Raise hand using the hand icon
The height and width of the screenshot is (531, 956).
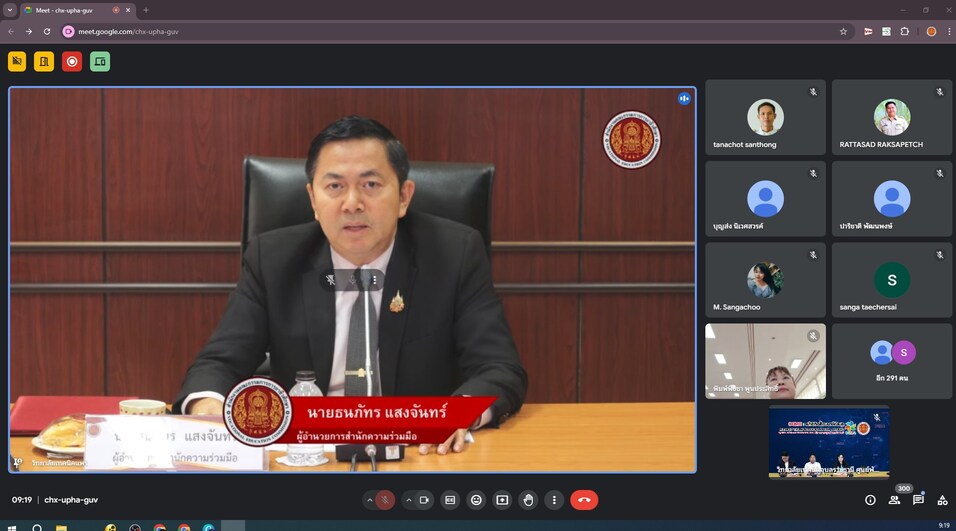tap(528, 500)
